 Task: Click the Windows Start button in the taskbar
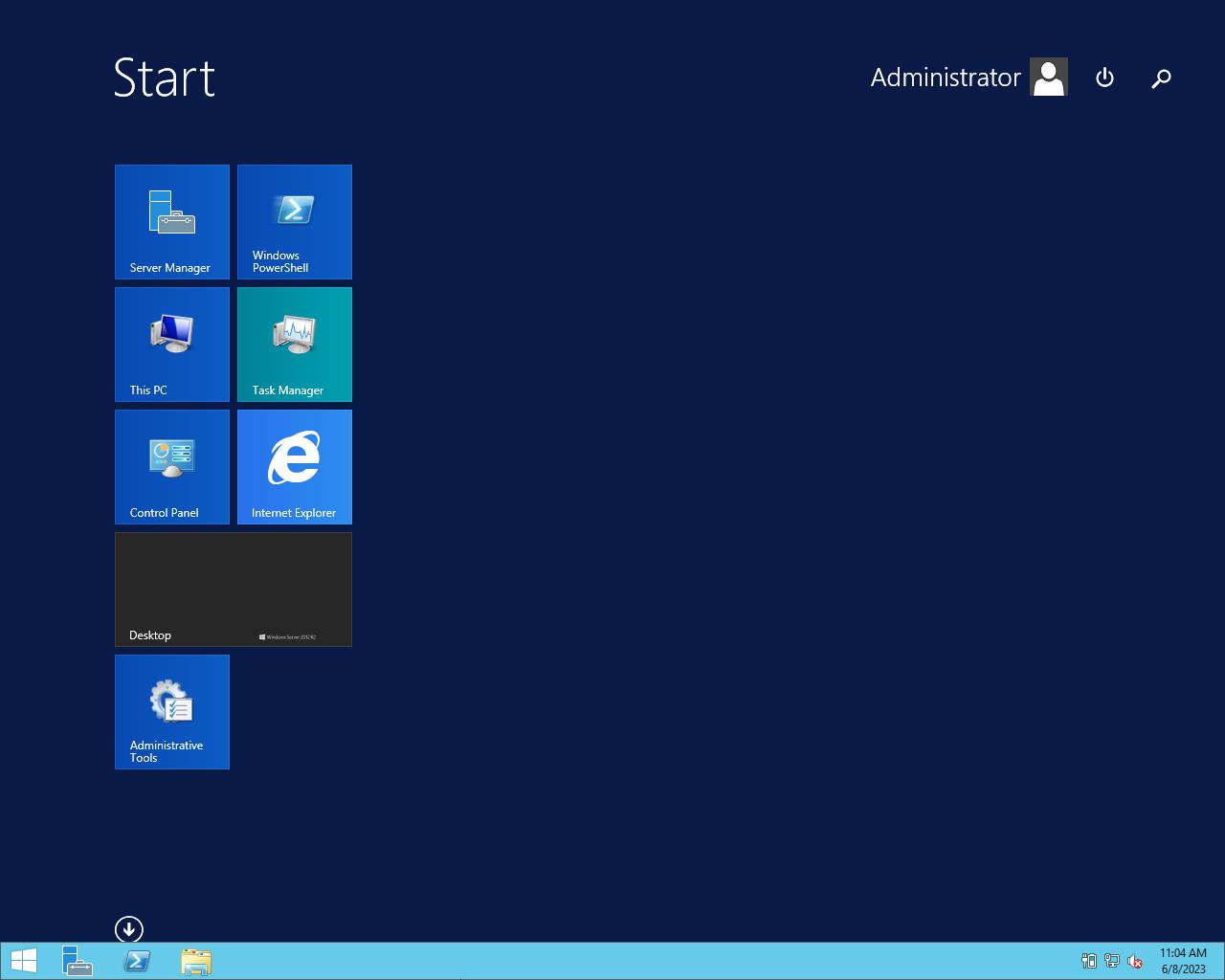(24, 961)
